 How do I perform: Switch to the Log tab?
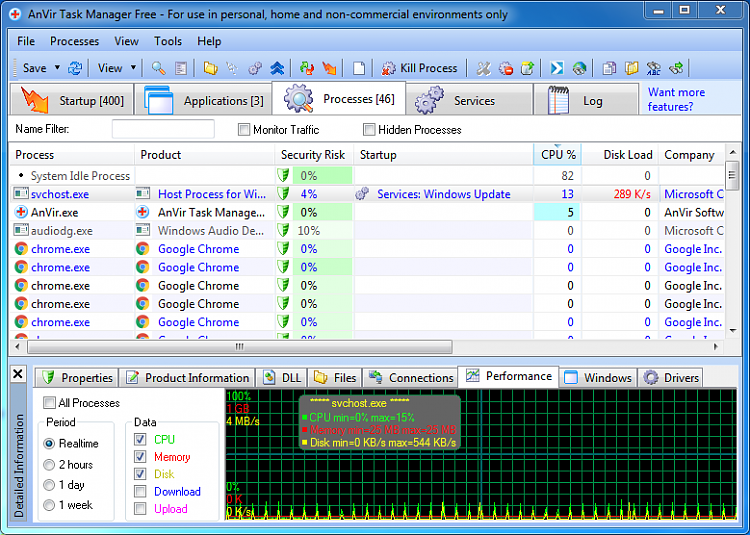pos(586,100)
